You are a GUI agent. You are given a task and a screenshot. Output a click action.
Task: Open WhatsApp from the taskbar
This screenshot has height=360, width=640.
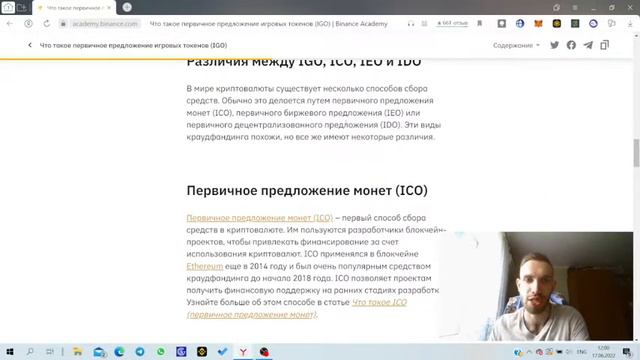tap(161, 351)
